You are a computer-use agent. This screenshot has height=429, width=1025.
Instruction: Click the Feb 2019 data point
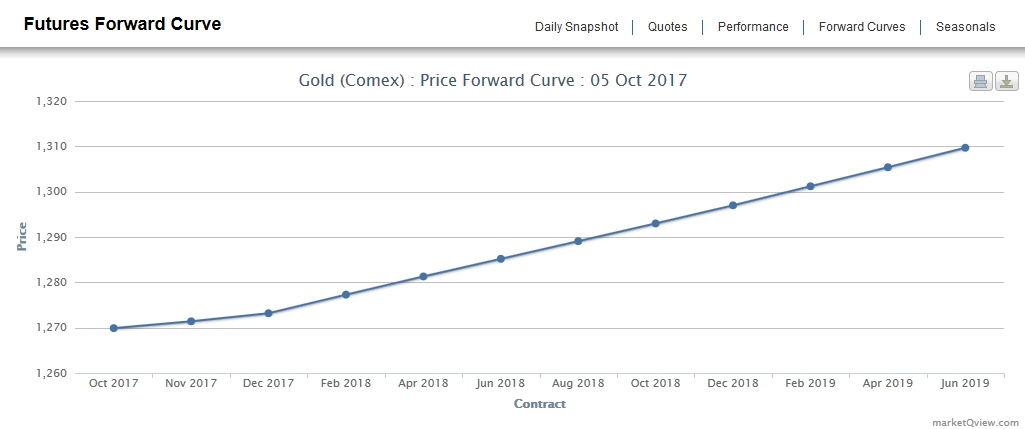811,186
